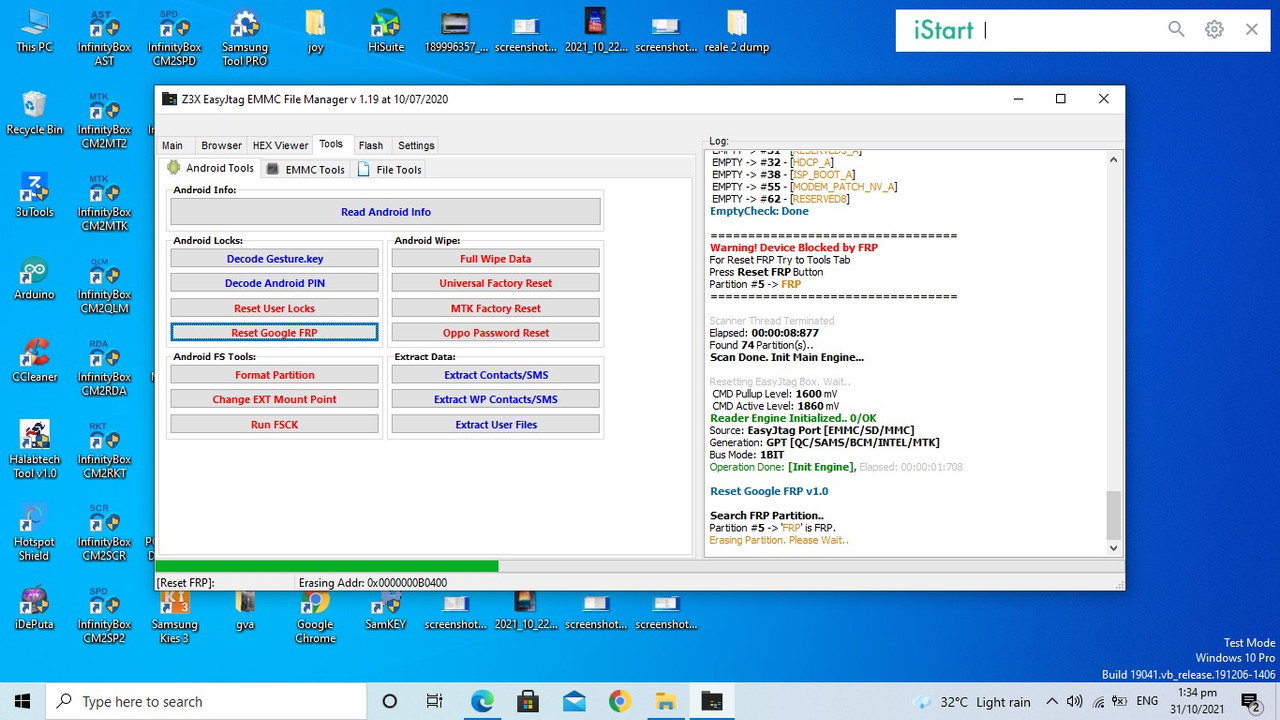
Task: Click the log scrollbar down arrow
Action: coord(1113,547)
